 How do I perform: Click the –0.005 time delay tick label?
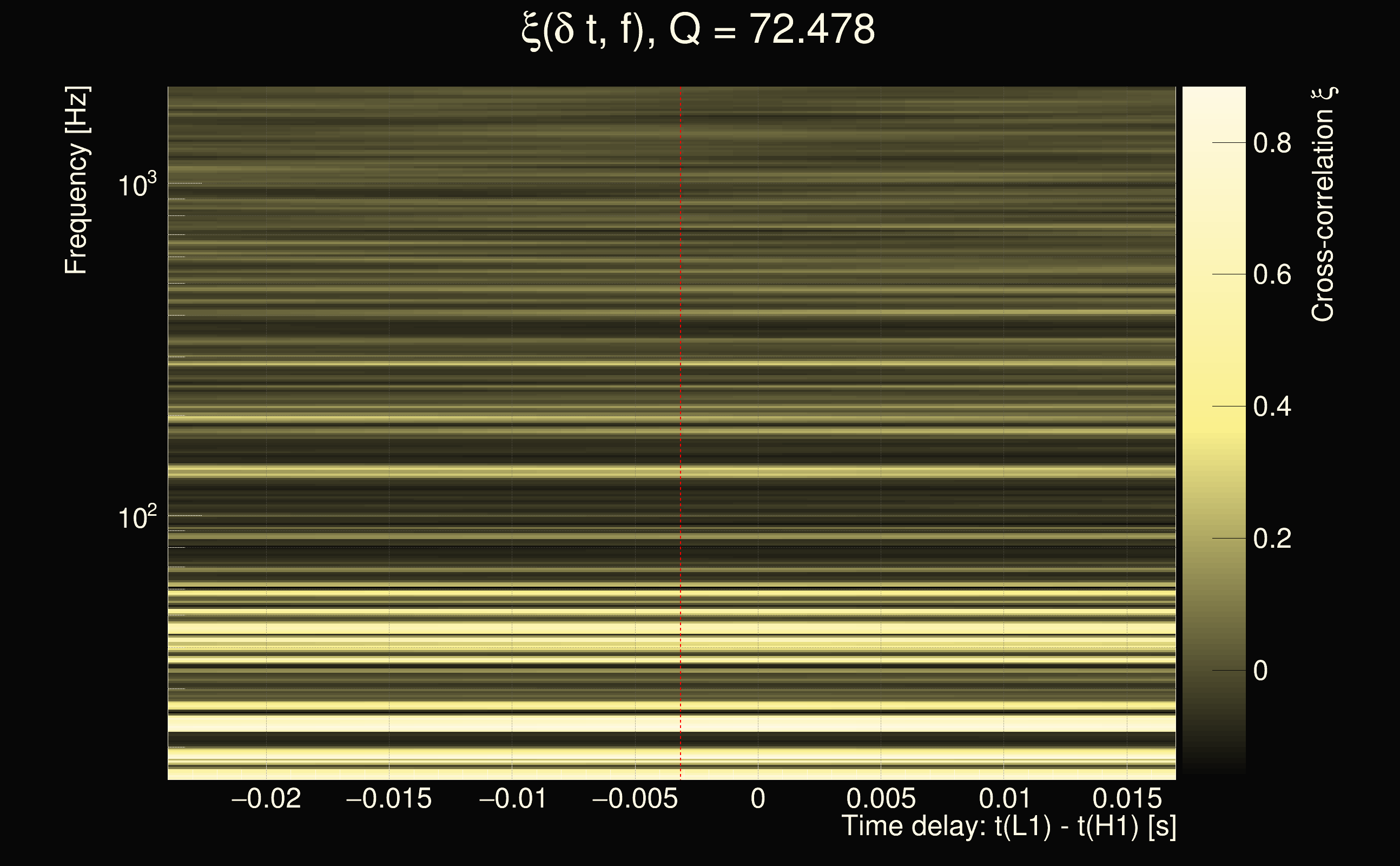[x=635, y=798]
